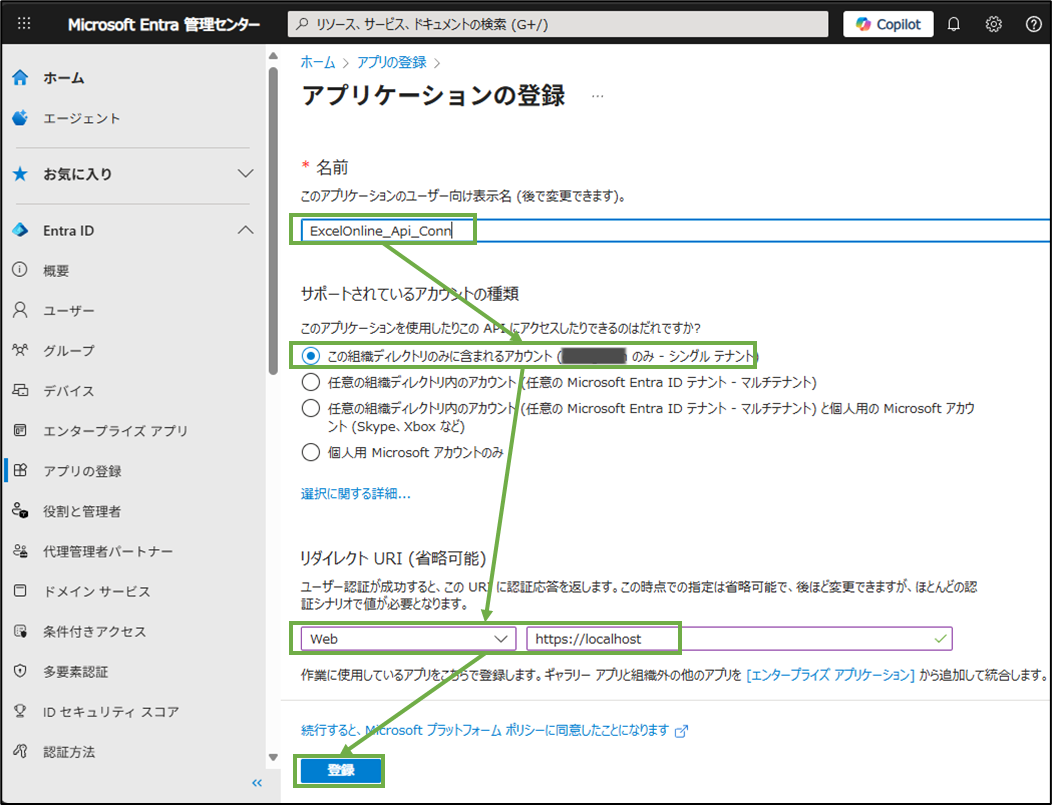Click sidebar scrollbar up arrow
The image size is (1052, 805).
click(273, 56)
